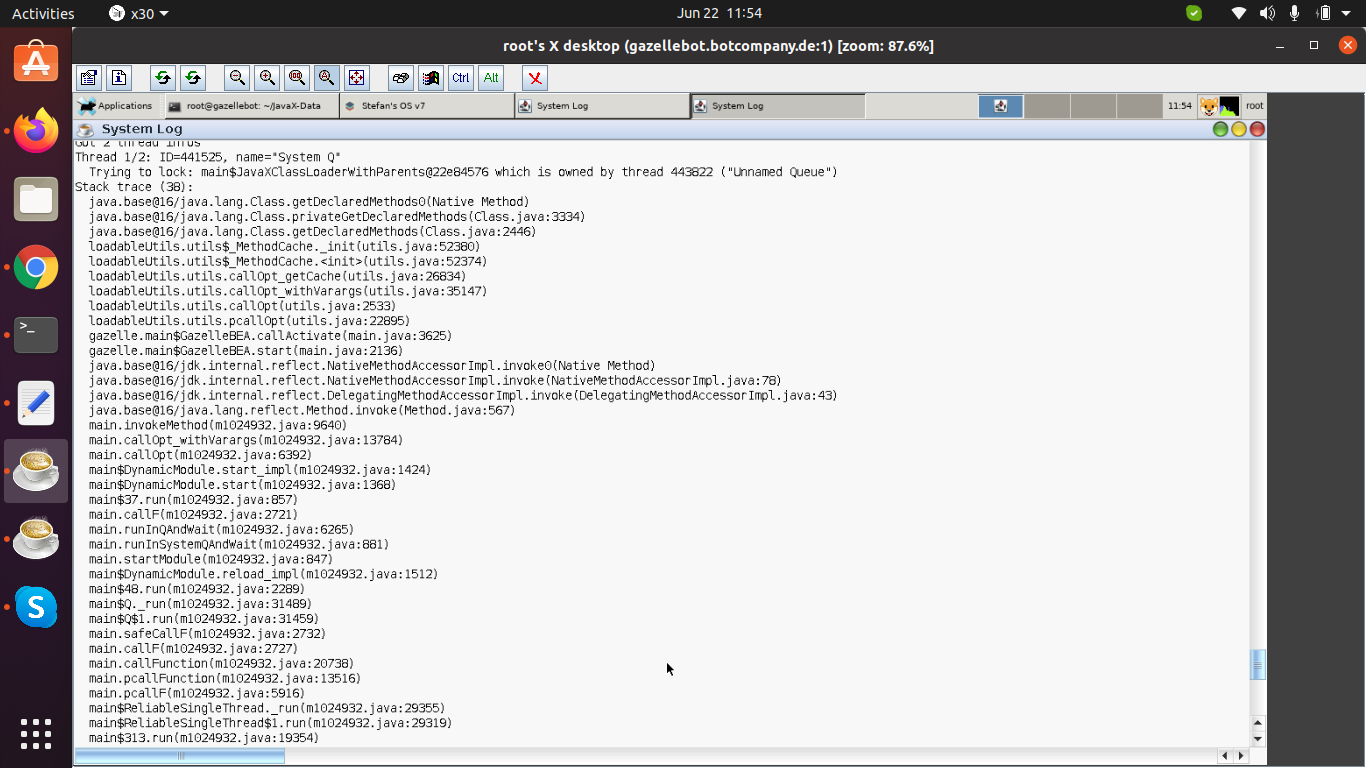
Task: Toggle automatic zoom scaling button
Action: pos(326,78)
